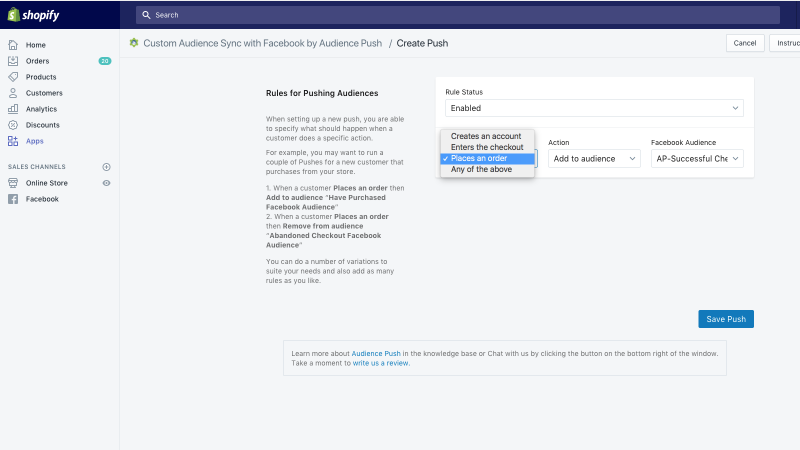
Task: Click the Instructions button
Action: (x=785, y=43)
